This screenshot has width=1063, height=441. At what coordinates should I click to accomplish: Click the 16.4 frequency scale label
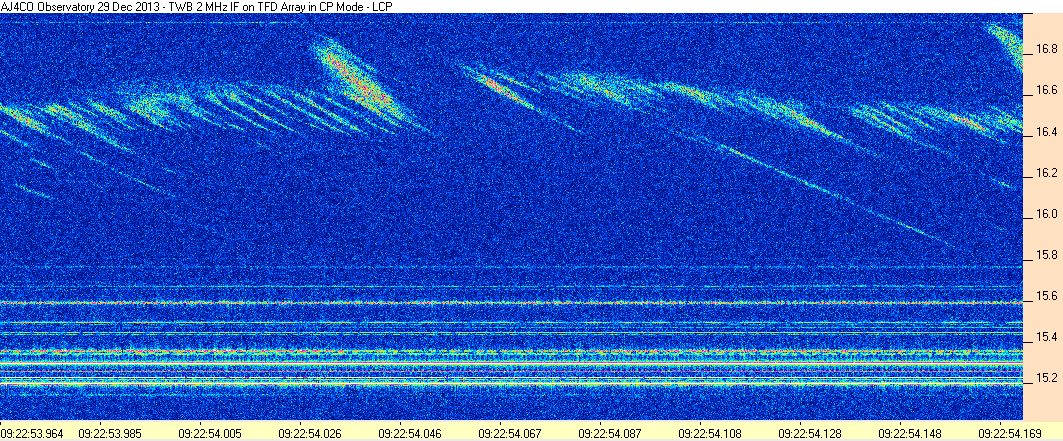click(1043, 132)
